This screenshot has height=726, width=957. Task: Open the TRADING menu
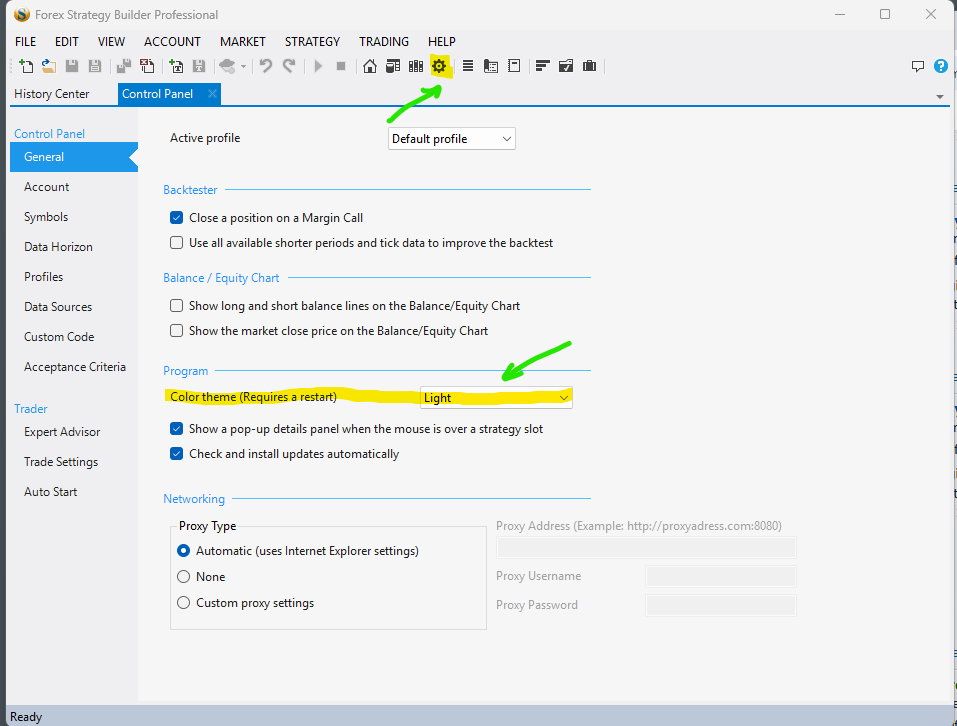tap(384, 41)
